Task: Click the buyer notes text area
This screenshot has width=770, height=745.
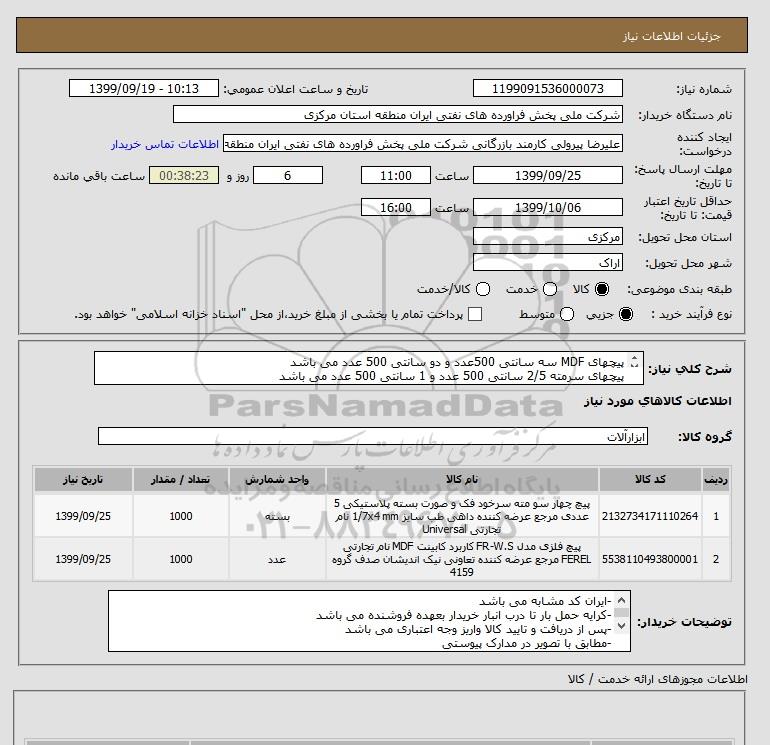Action: pos(369,621)
